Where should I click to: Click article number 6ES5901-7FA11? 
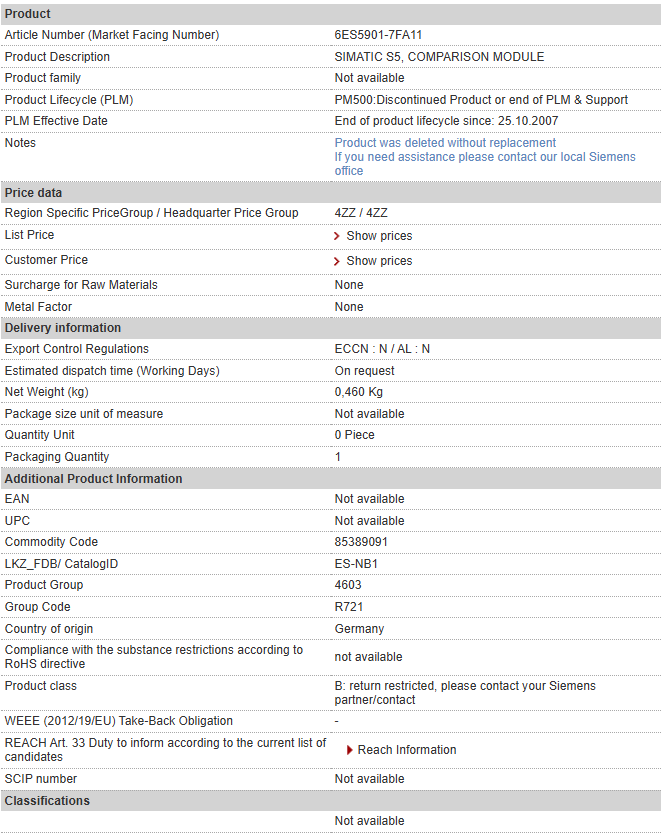(378, 35)
